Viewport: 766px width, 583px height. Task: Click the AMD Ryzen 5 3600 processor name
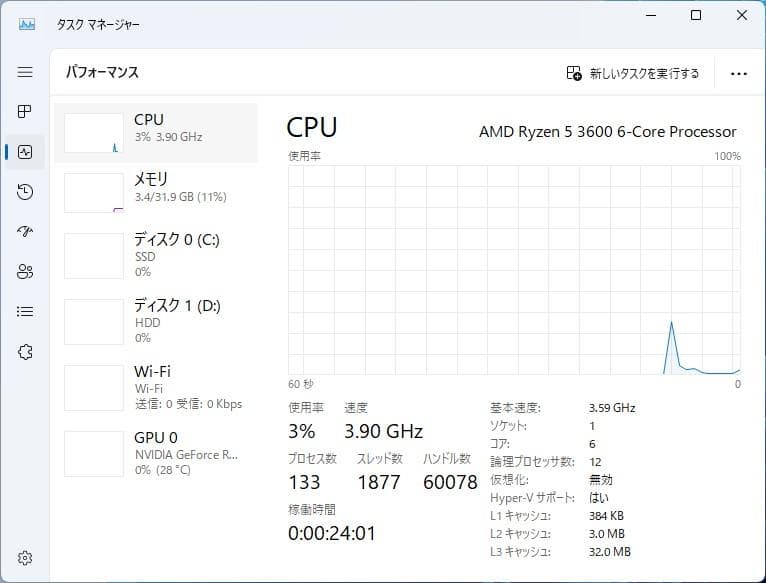click(608, 132)
